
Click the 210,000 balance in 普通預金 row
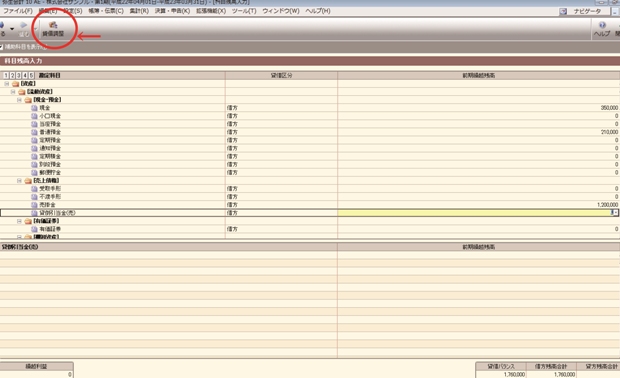[x=609, y=132]
